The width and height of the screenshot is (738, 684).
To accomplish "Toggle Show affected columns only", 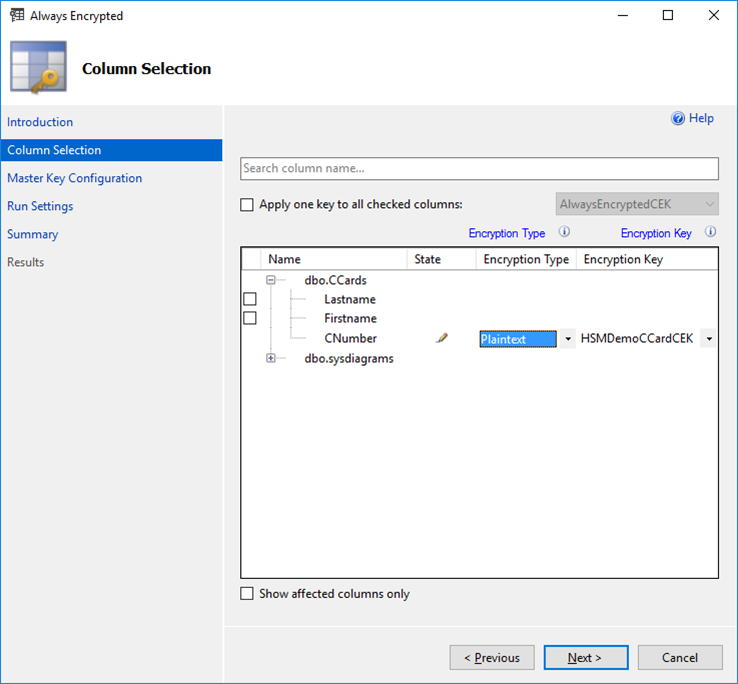I will pos(247,594).
